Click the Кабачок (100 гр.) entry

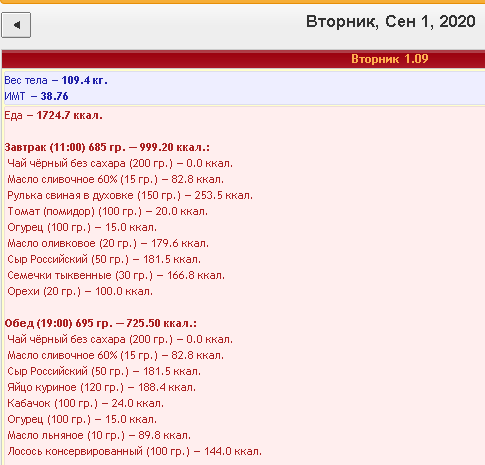[x=86, y=403]
